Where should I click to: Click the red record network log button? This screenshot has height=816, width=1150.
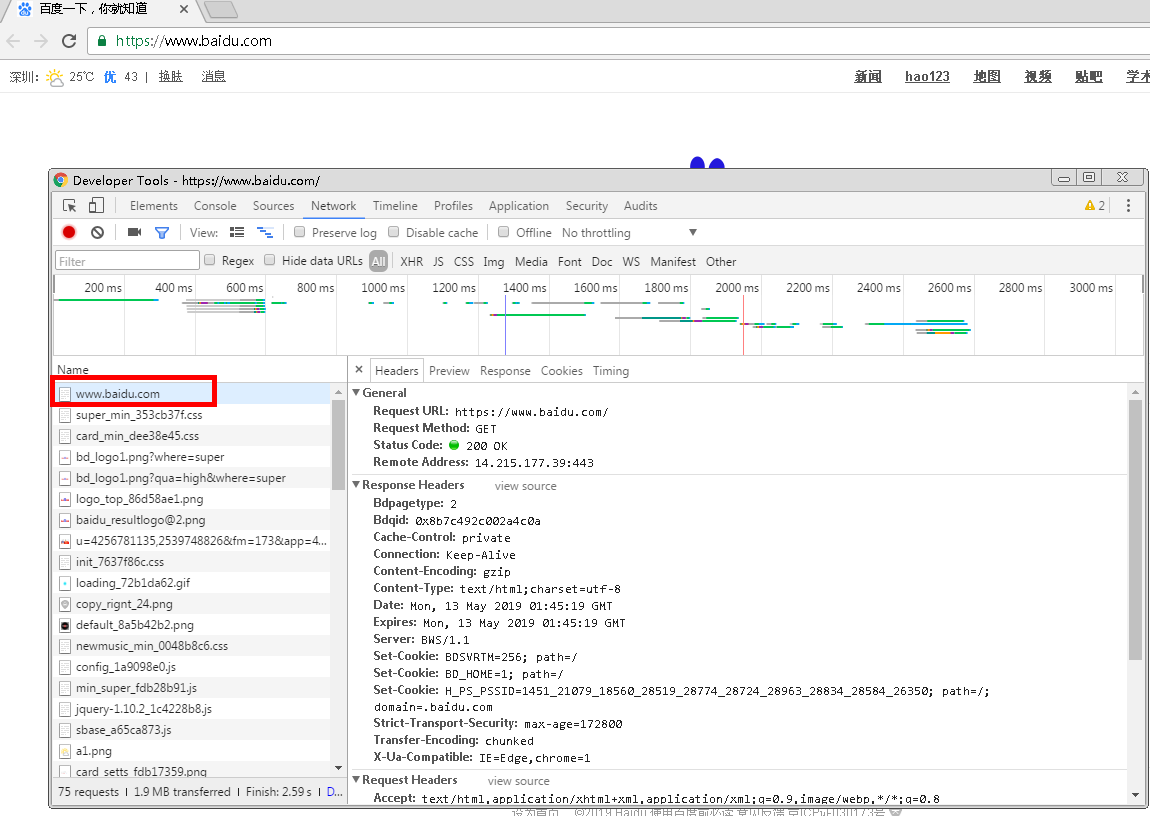coord(69,232)
